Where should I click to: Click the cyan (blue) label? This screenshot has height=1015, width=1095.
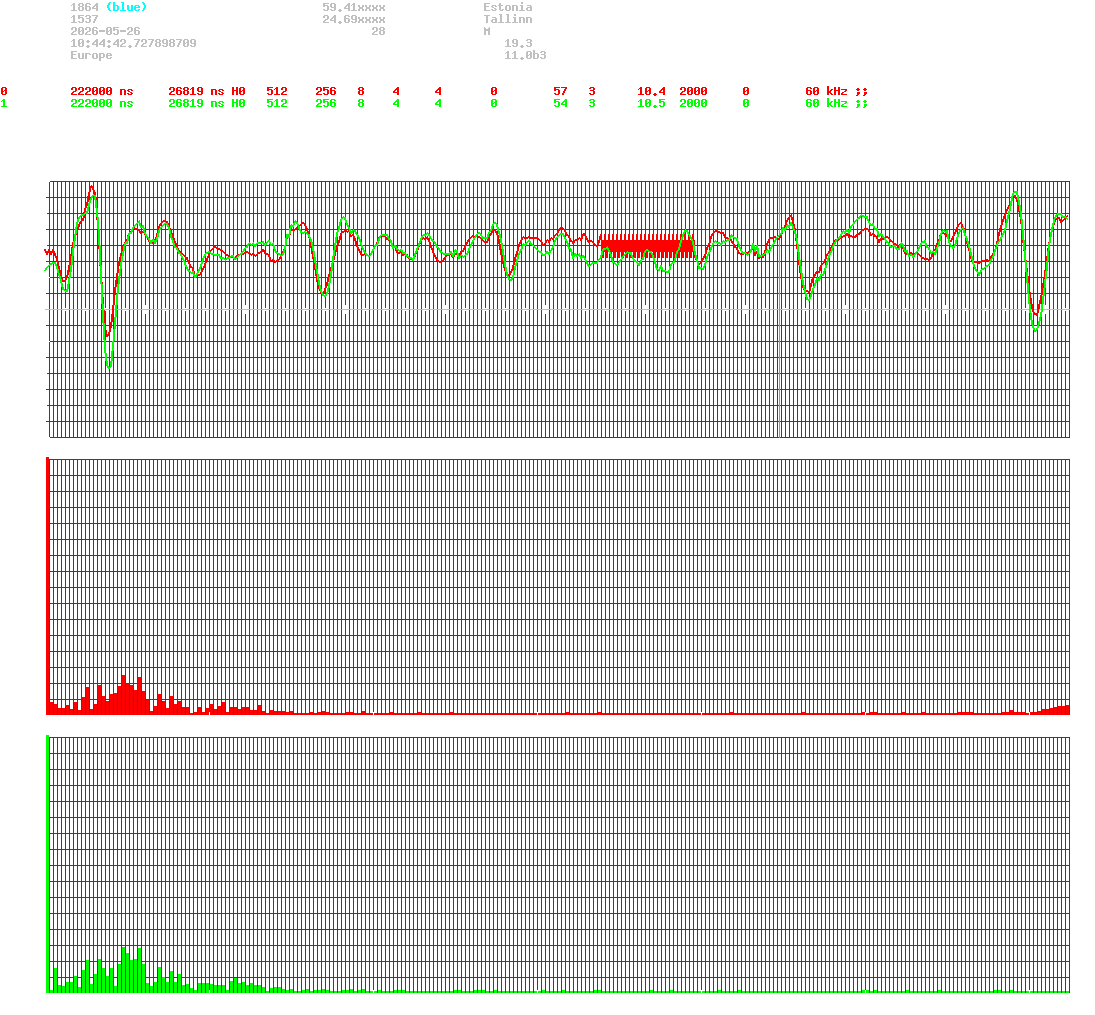(x=126, y=7)
